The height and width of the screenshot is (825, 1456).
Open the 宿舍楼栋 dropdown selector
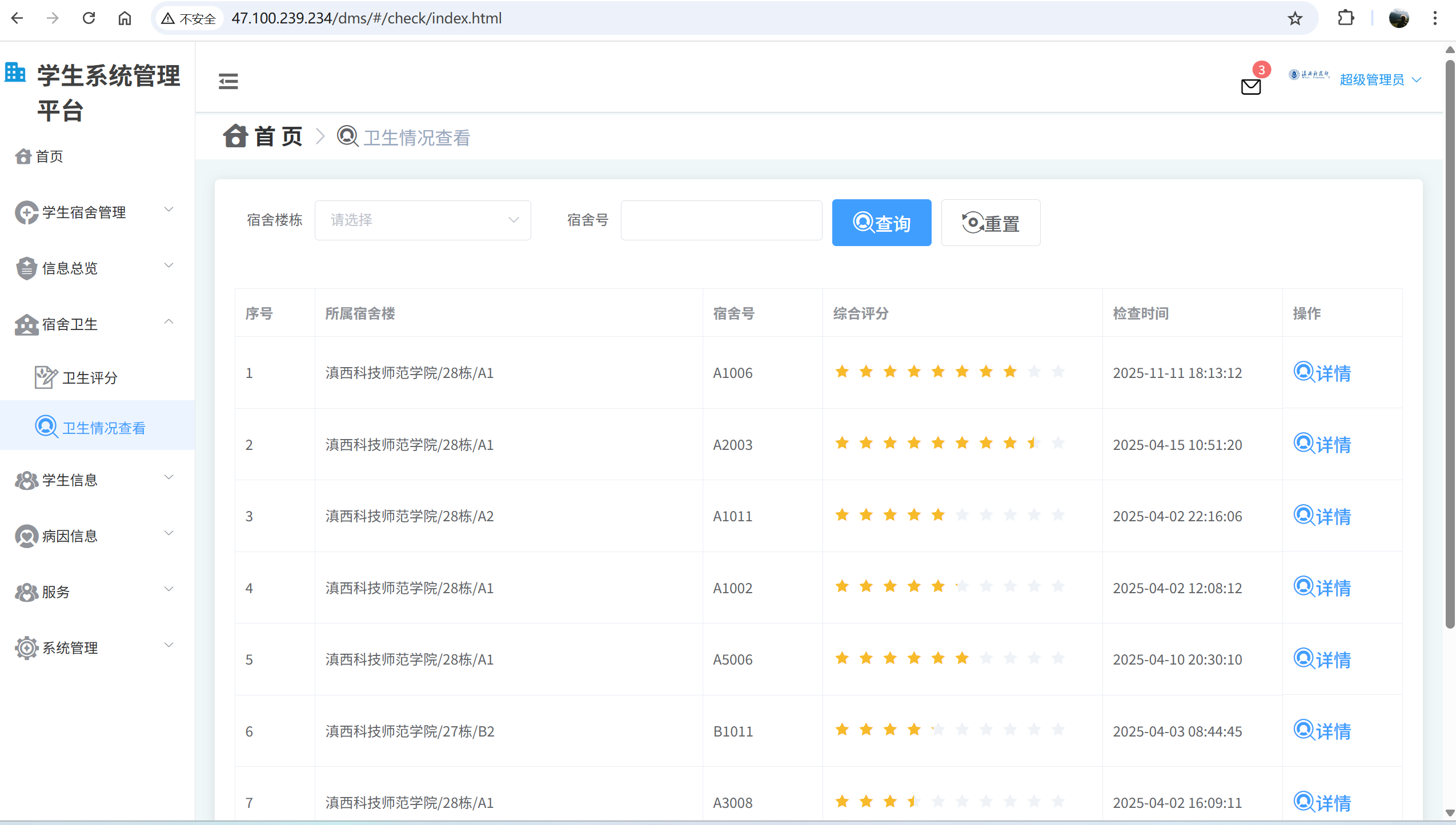423,220
